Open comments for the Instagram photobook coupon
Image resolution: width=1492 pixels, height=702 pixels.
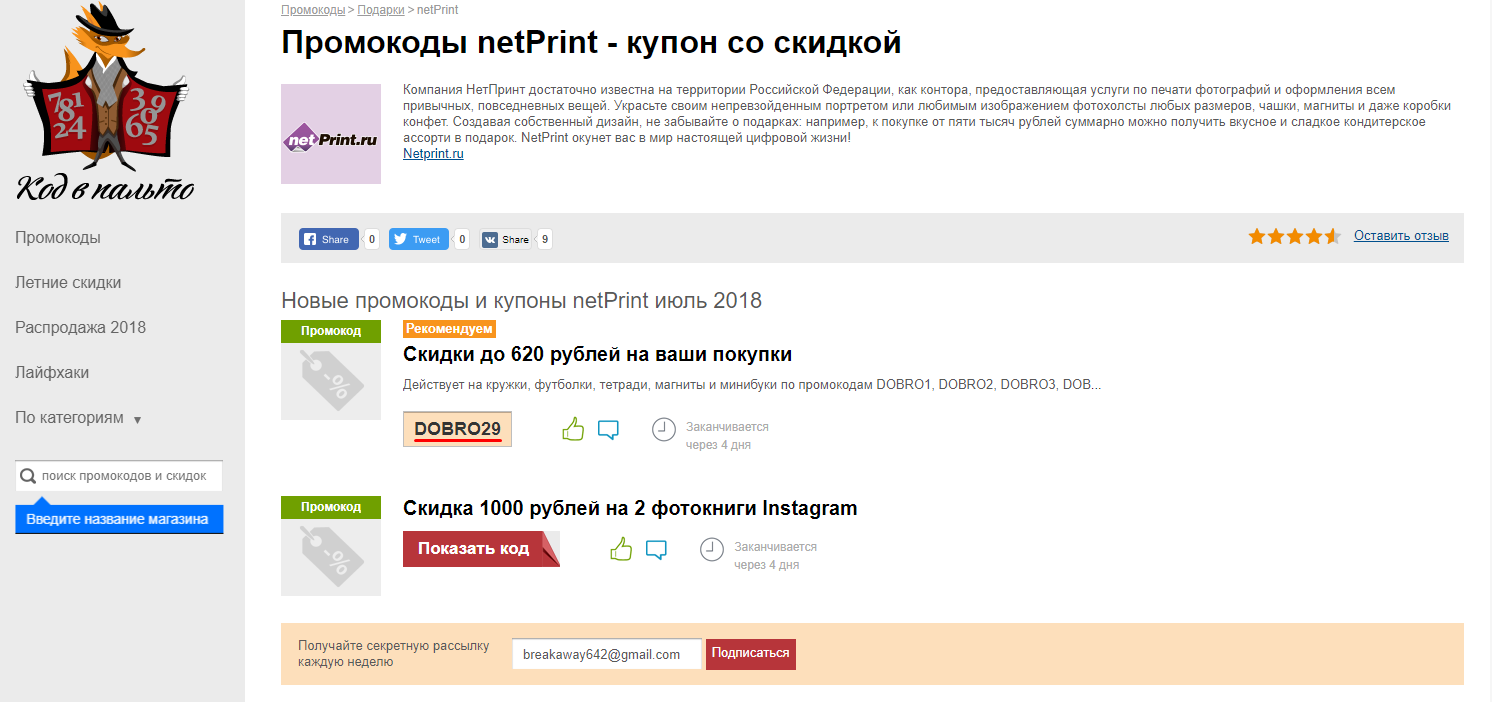coord(656,549)
